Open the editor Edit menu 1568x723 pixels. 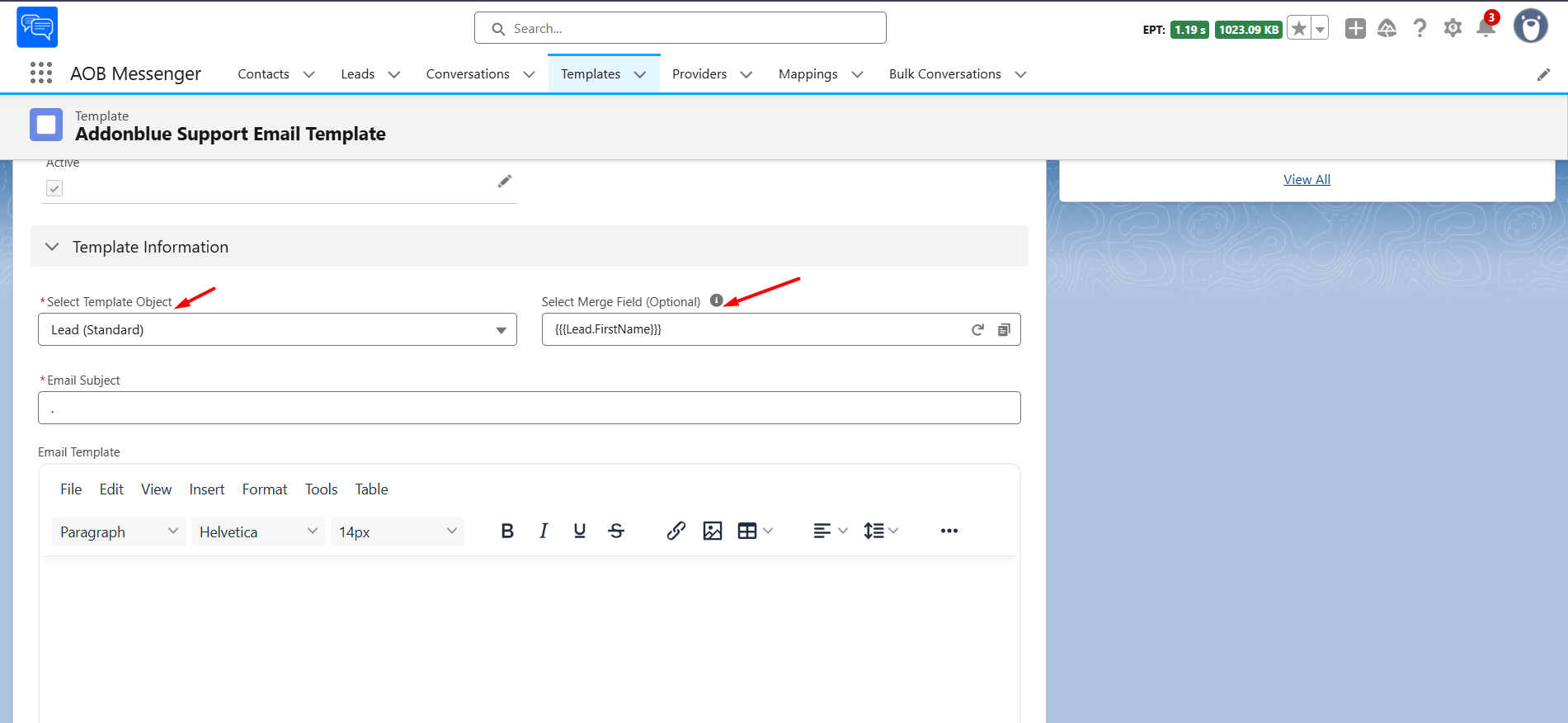tap(111, 489)
